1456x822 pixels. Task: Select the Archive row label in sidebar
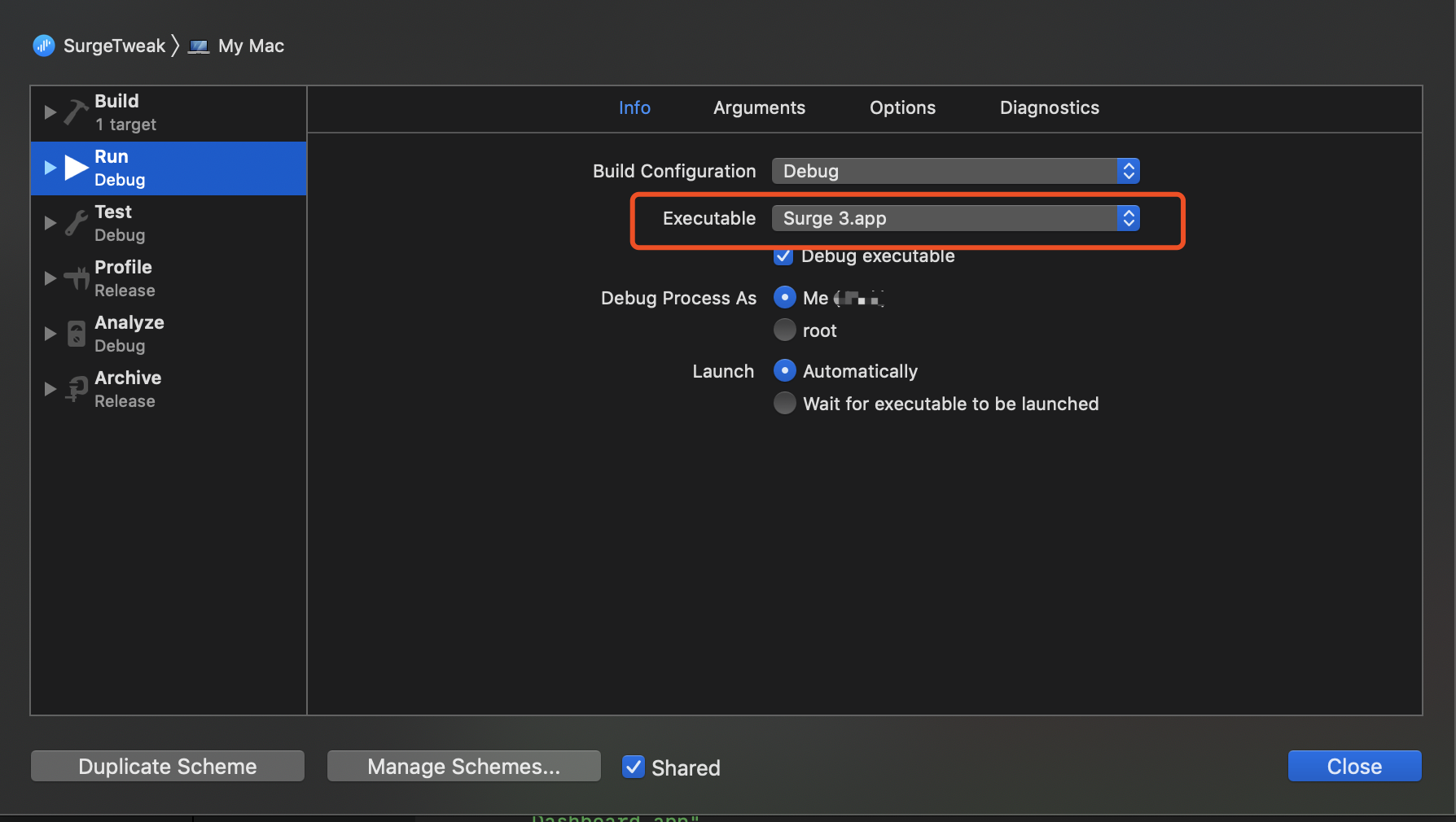(x=128, y=378)
